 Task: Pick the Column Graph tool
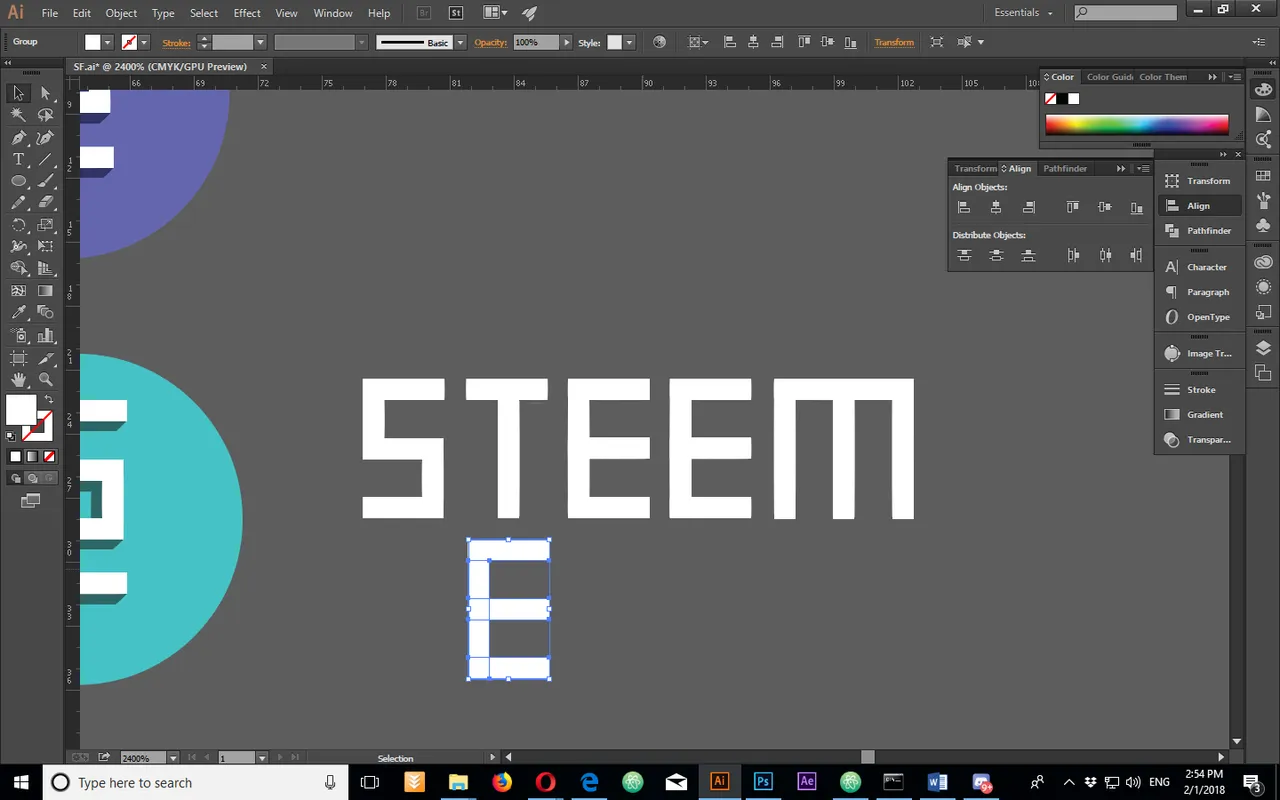45,336
